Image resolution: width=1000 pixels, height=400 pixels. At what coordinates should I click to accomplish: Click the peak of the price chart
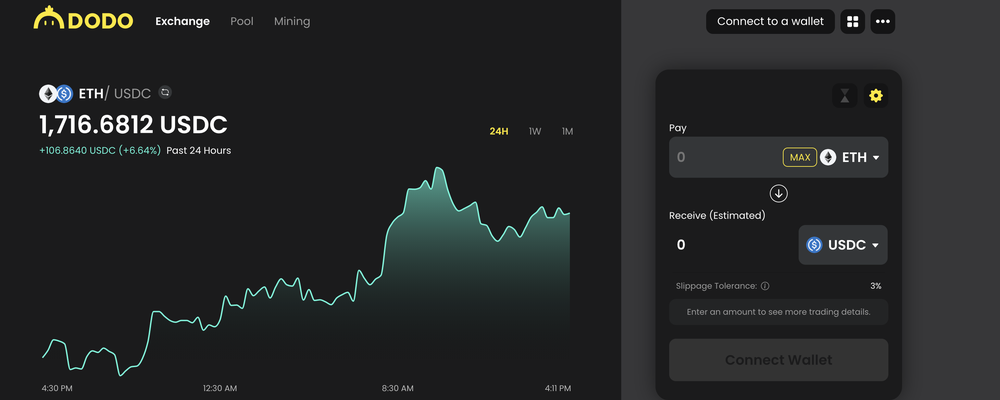click(x=438, y=168)
